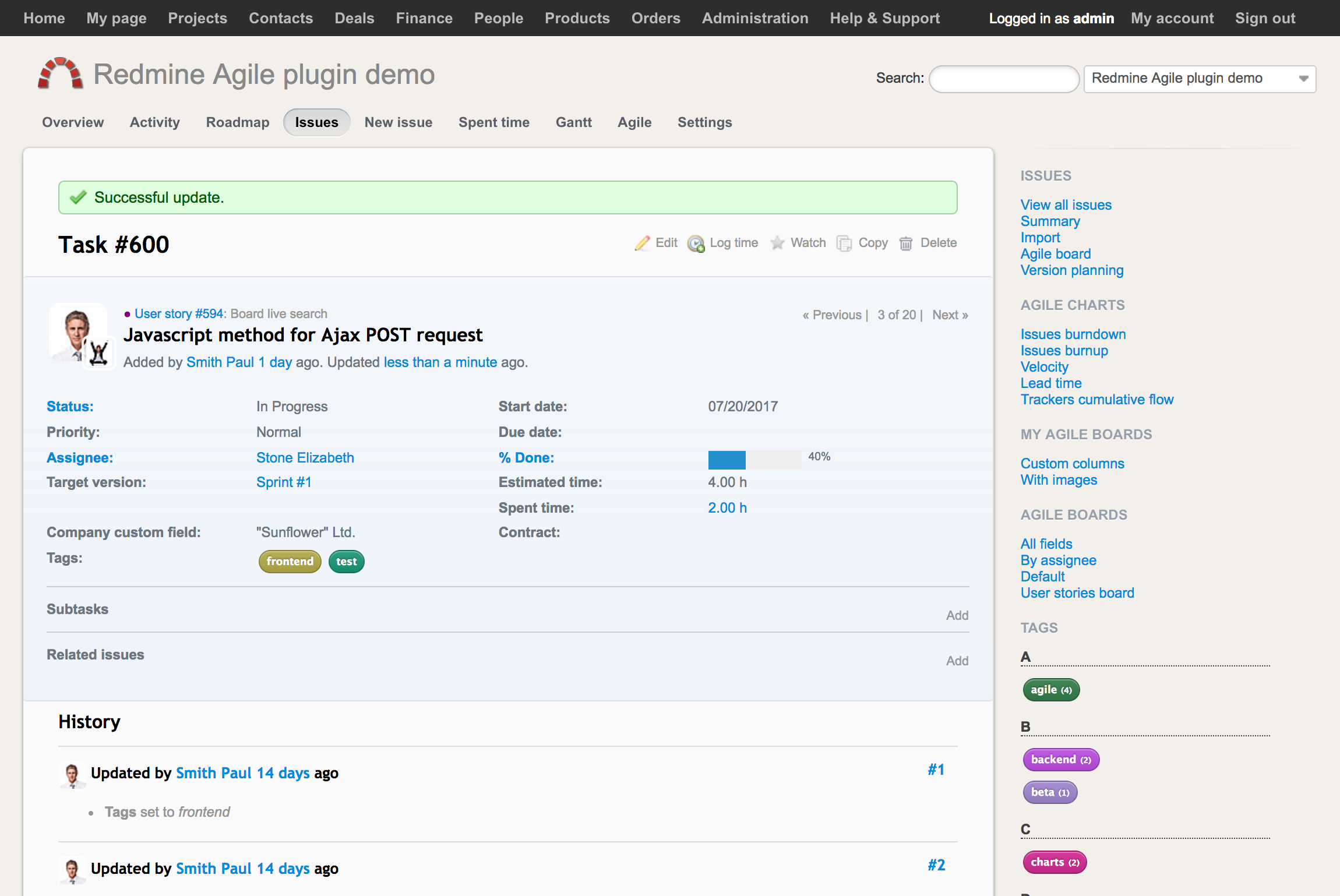Open Issues burndown chart link
1340x896 pixels.
[1073, 334]
